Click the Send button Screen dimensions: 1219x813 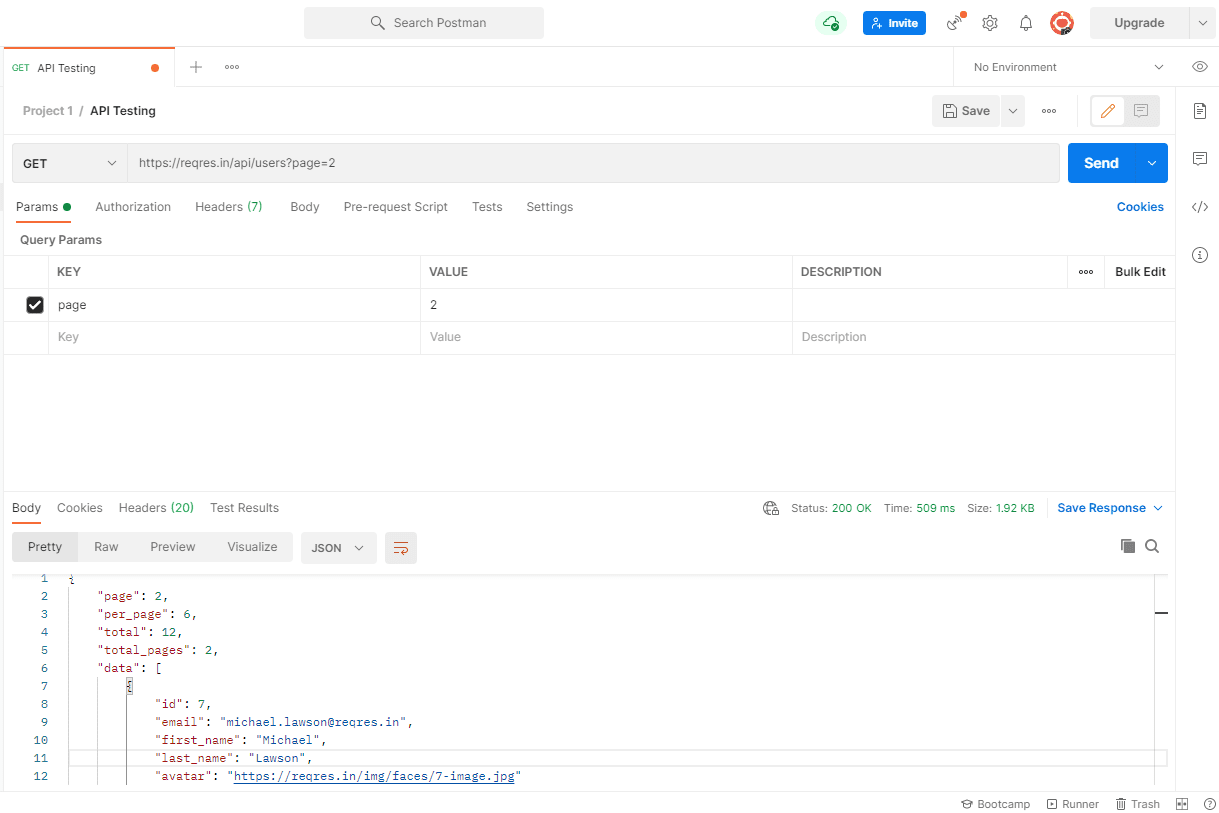pyautogui.click(x=1100, y=162)
